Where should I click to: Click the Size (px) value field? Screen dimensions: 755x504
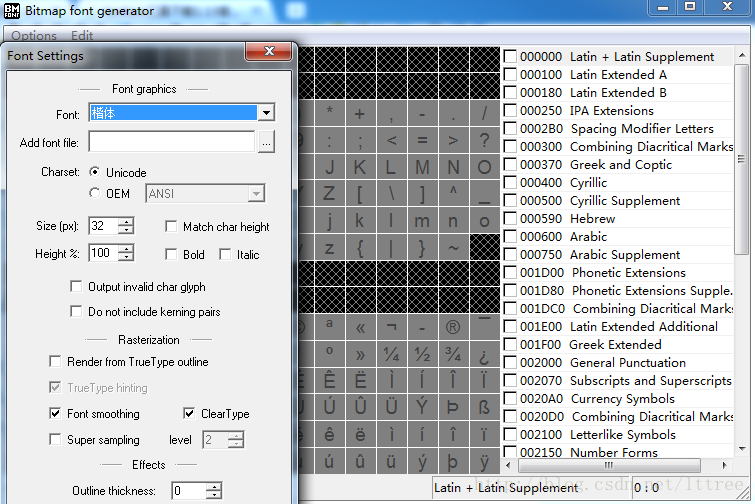click(x=104, y=226)
